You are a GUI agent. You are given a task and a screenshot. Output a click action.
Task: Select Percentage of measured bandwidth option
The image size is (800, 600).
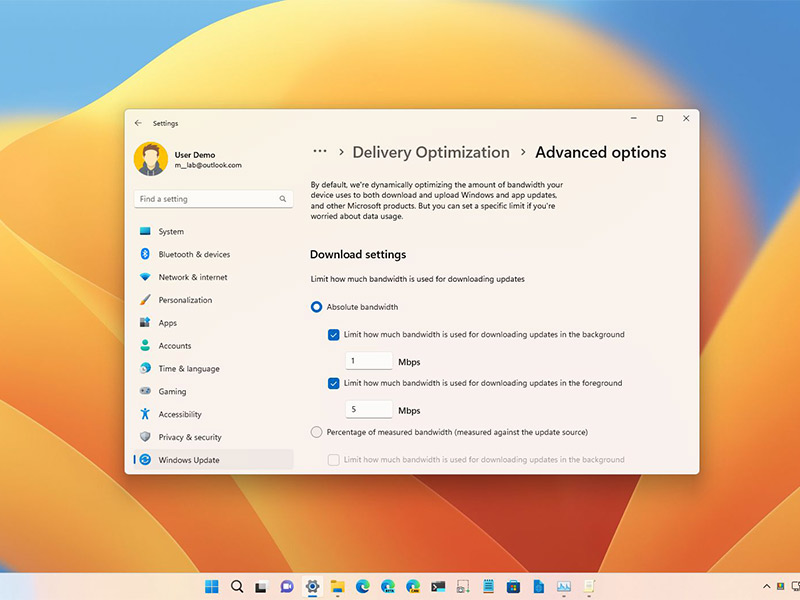pyautogui.click(x=316, y=432)
